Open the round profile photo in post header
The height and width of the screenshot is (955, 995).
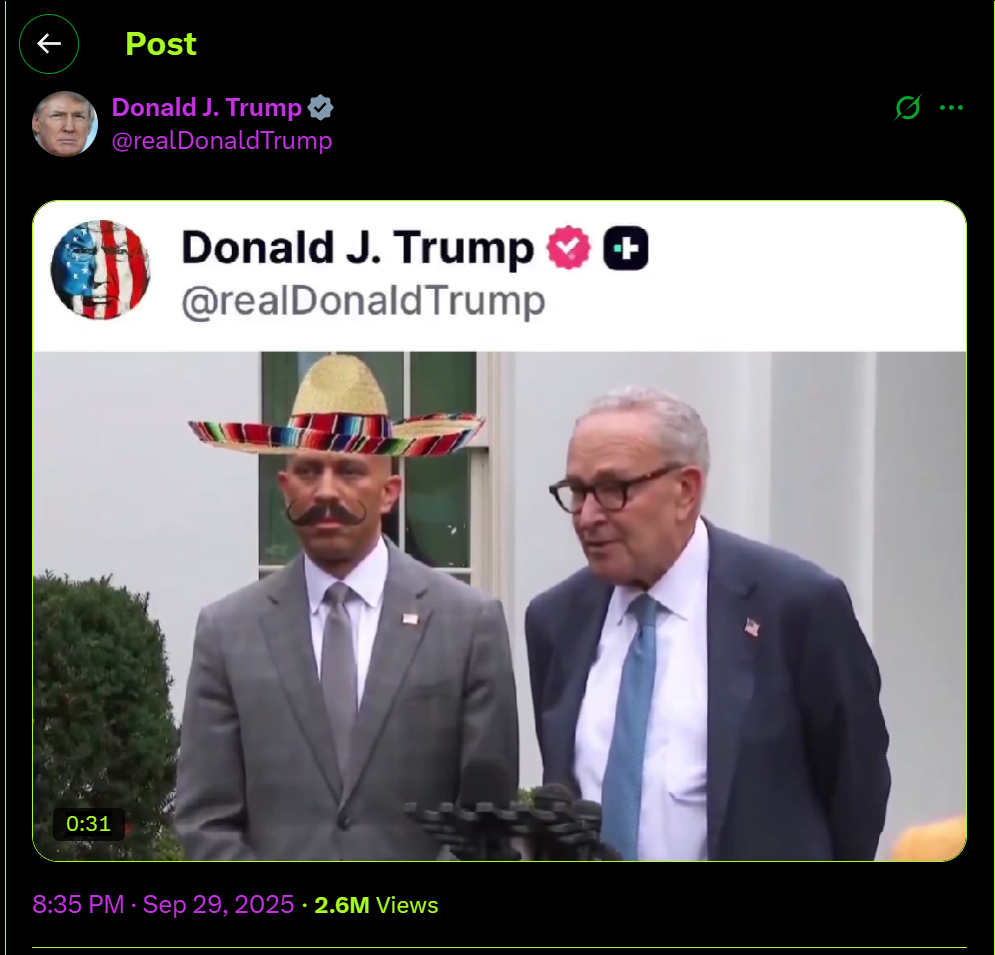[x=65, y=124]
